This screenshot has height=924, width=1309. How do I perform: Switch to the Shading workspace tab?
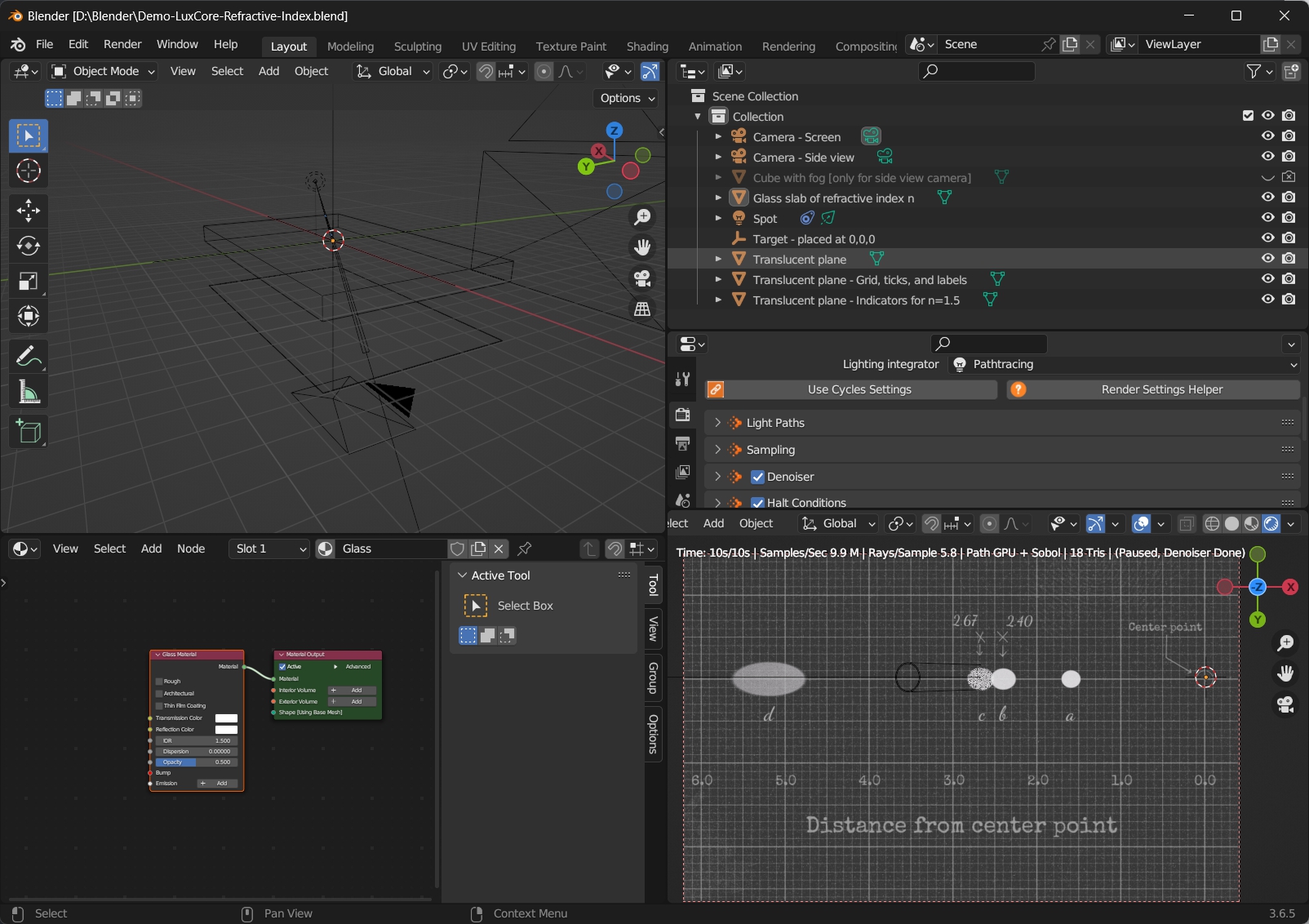click(x=647, y=47)
